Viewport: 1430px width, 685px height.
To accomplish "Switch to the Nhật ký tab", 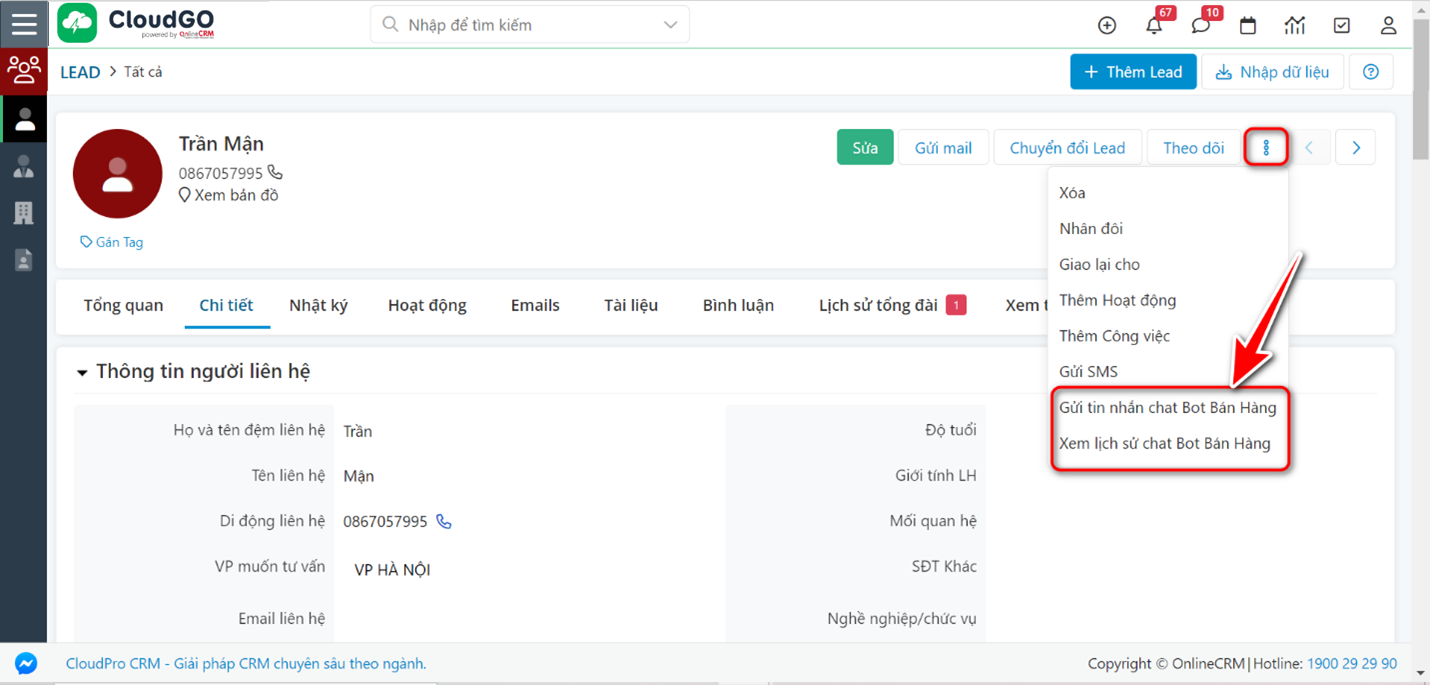I will [x=319, y=305].
